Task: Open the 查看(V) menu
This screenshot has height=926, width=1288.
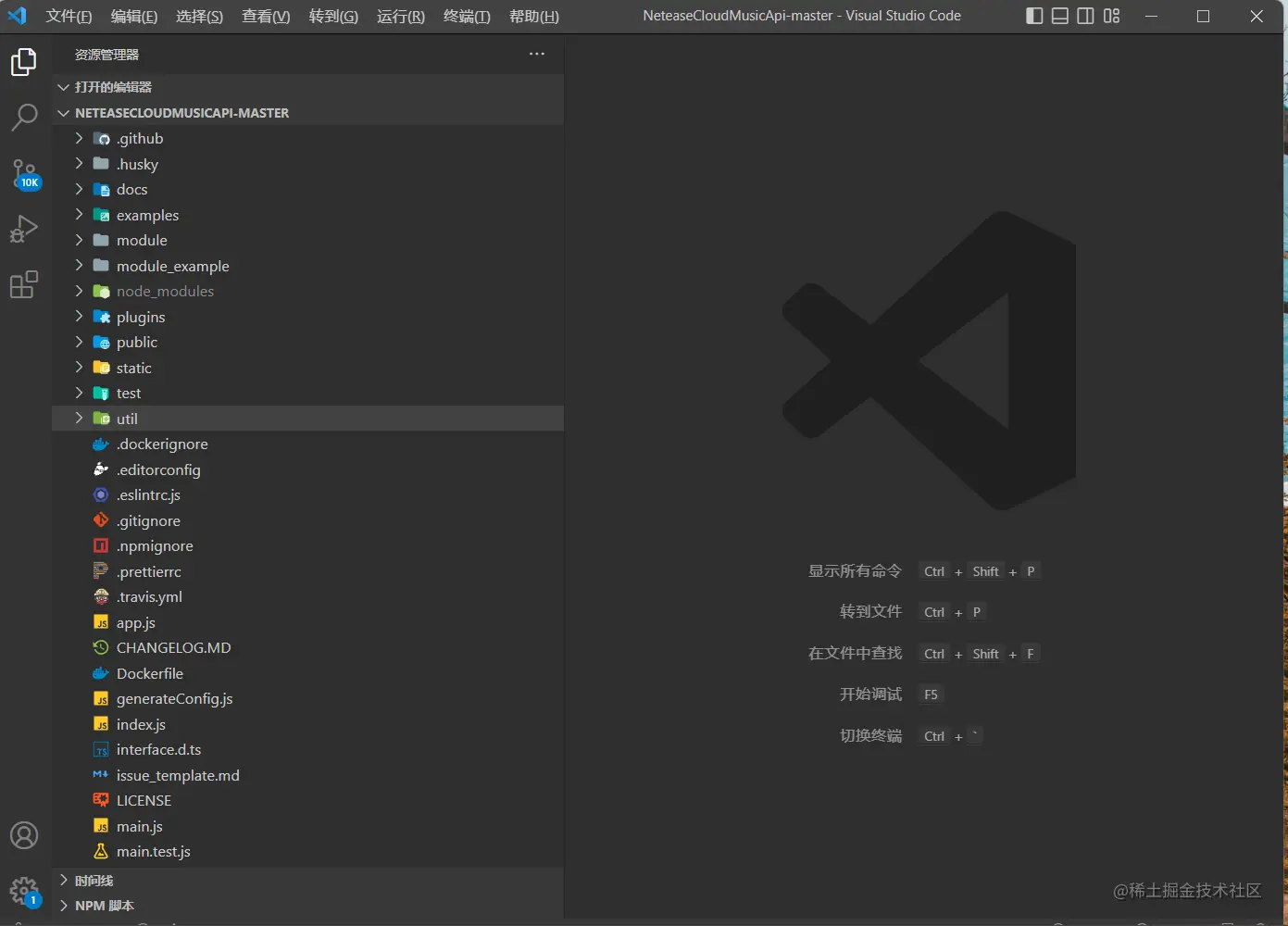Action: (266, 16)
